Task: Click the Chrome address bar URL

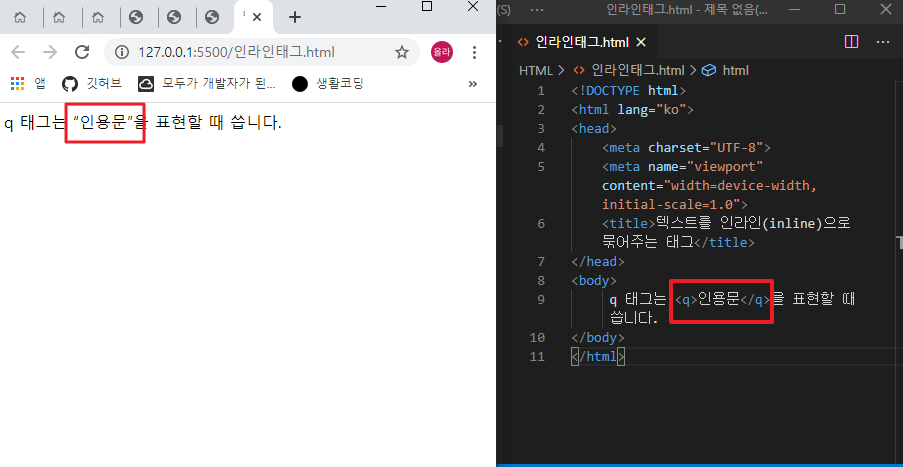Action: (x=236, y=52)
